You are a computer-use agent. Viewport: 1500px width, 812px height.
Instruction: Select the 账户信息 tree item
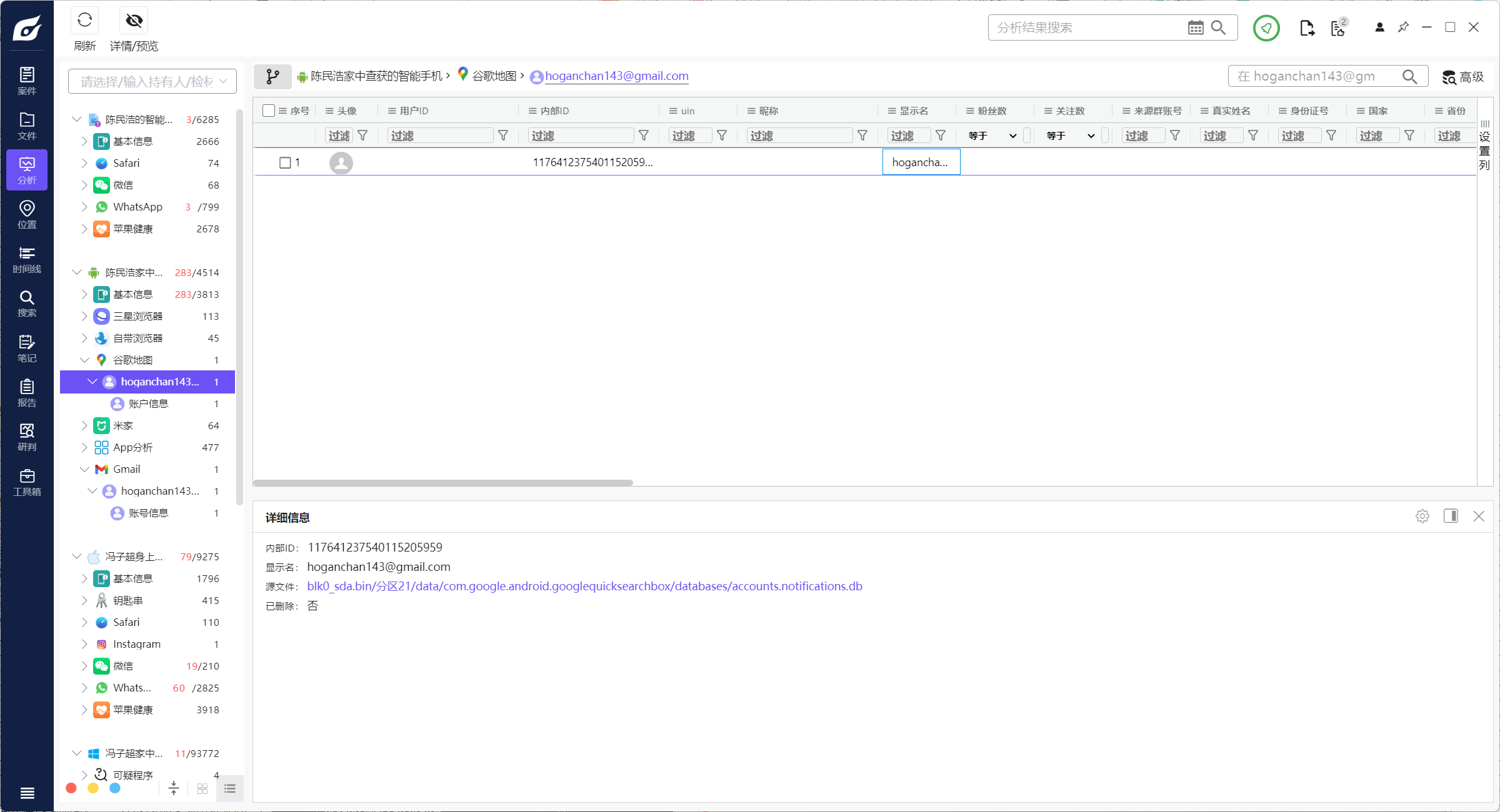(148, 404)
